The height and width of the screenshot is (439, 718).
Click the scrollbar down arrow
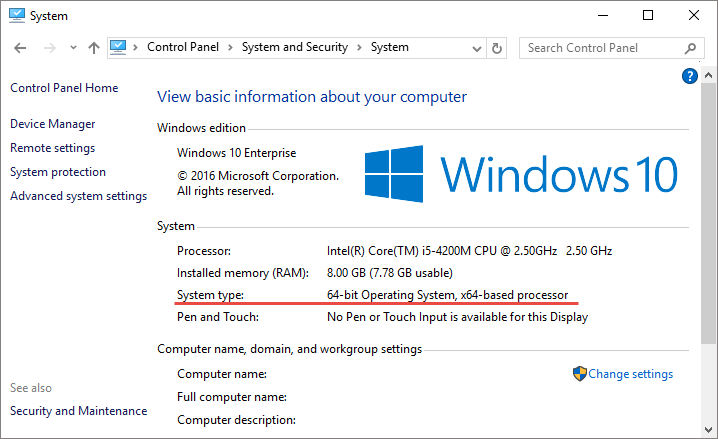pyautogui.click(x=708, y=430)
